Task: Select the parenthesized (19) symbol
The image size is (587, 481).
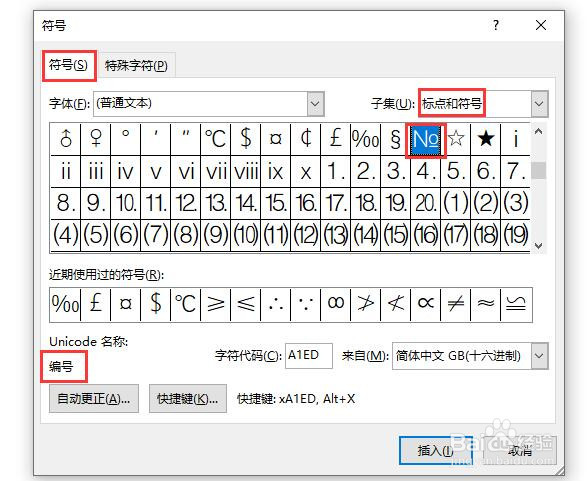Action: (515, 235)
